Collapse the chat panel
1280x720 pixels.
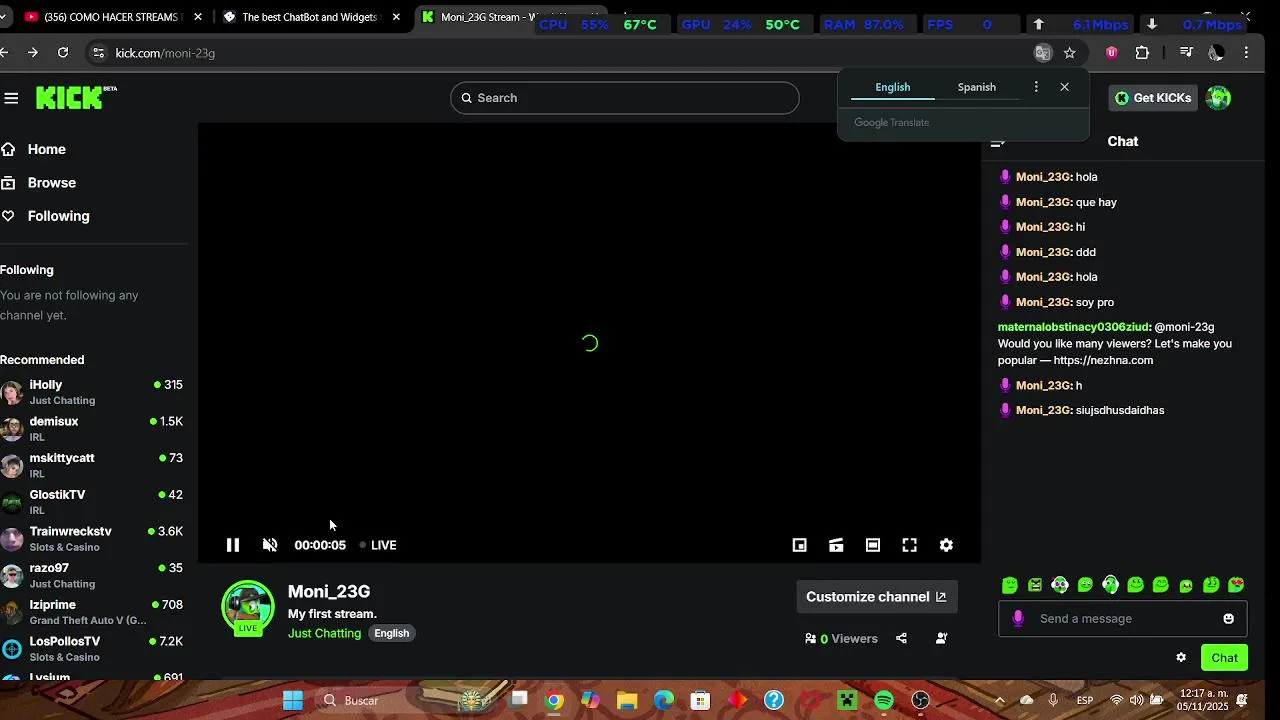997,142
